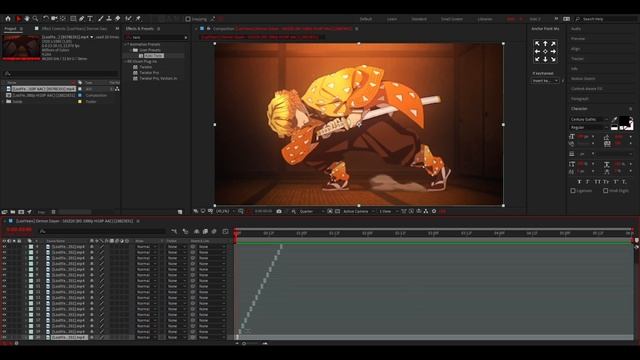
Task: Open the Quarter resolution dropdown
Action: pos(311,211)
